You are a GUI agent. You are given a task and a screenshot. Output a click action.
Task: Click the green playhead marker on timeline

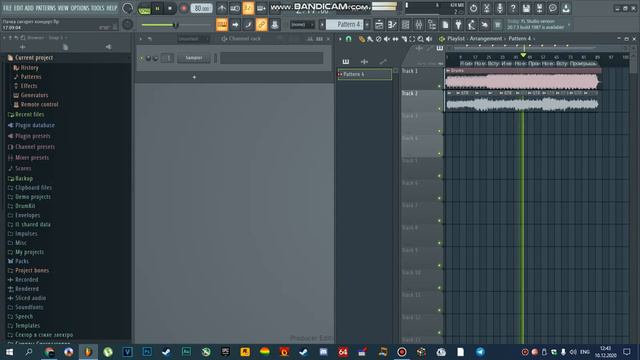click(523, 55)
